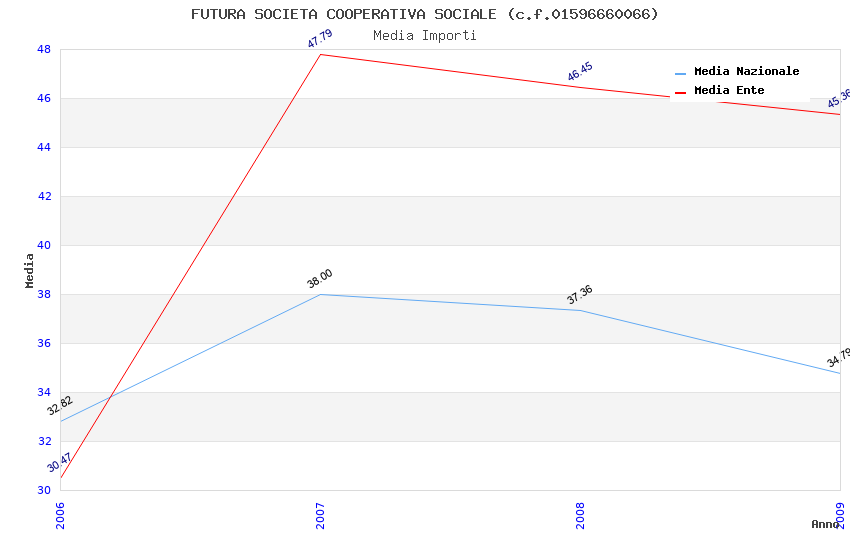This screenshot has width=850, height=550.
Task: Select the Media Nazionale legend label
Action: [746, 72]
